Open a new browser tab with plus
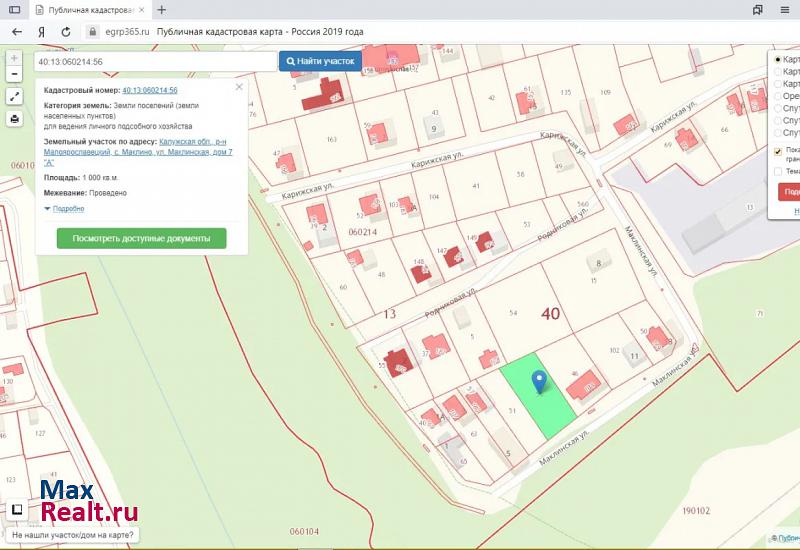Screen dimensions: 800x550 tap(162, 9)
